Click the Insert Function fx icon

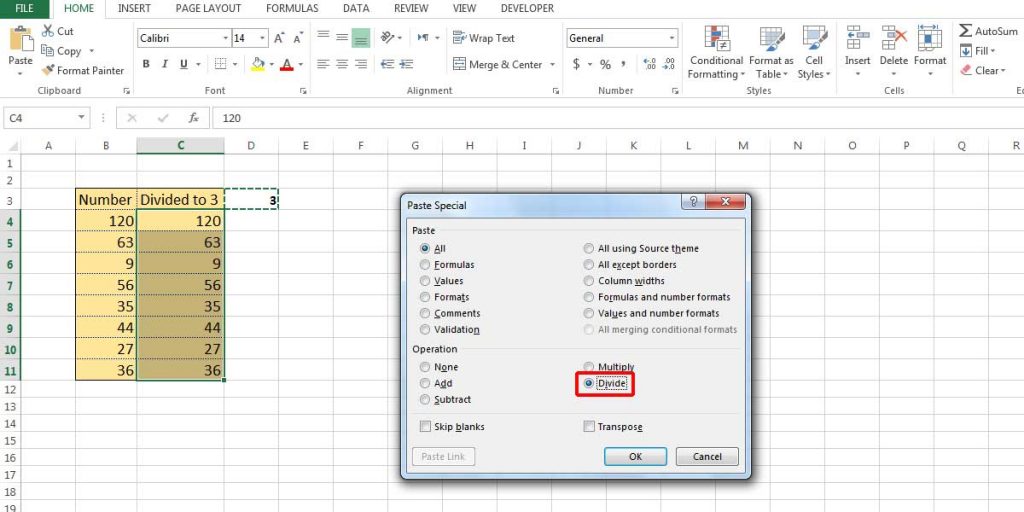(194, 118)
